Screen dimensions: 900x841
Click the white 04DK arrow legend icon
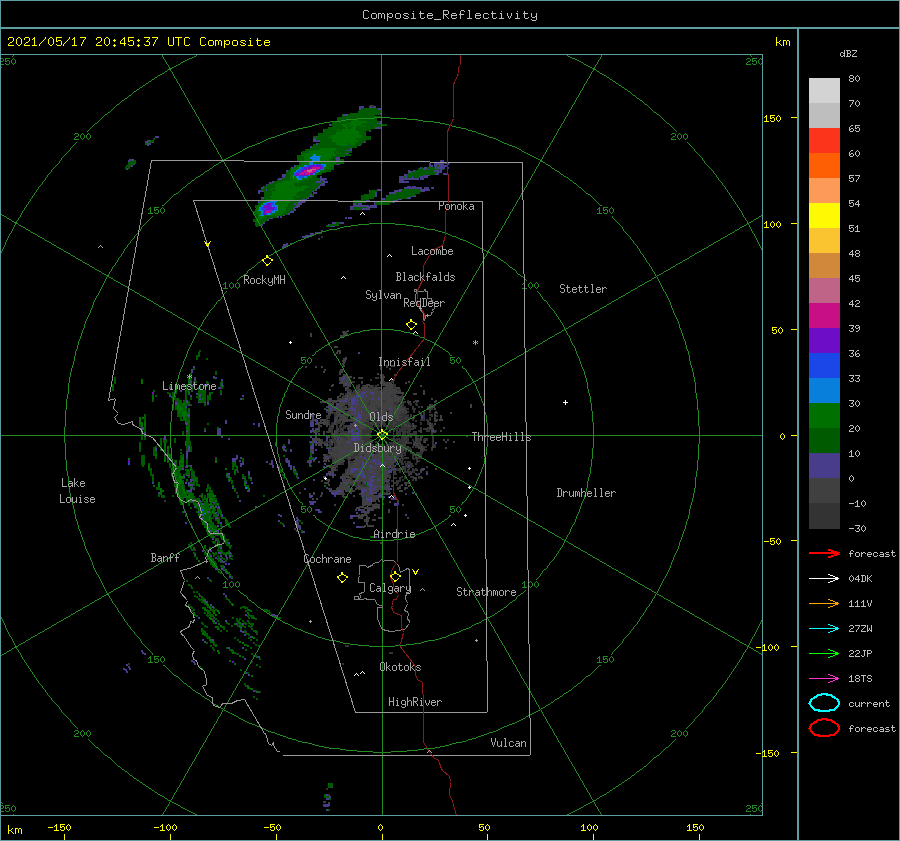(824, 578)
